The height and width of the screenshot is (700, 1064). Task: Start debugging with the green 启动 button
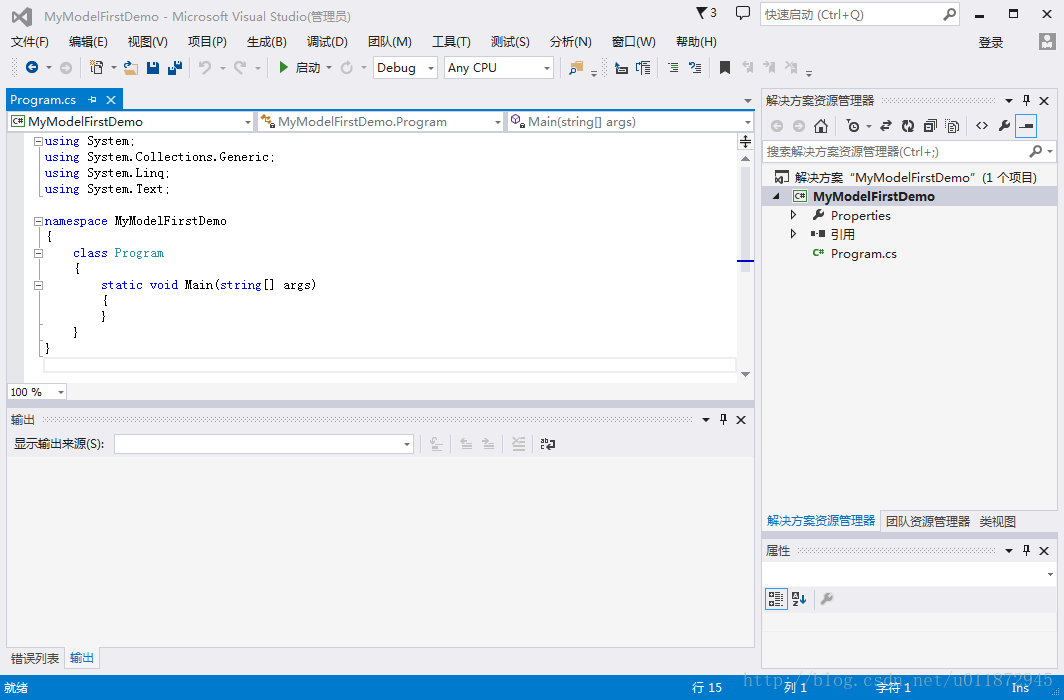point(299,67)
